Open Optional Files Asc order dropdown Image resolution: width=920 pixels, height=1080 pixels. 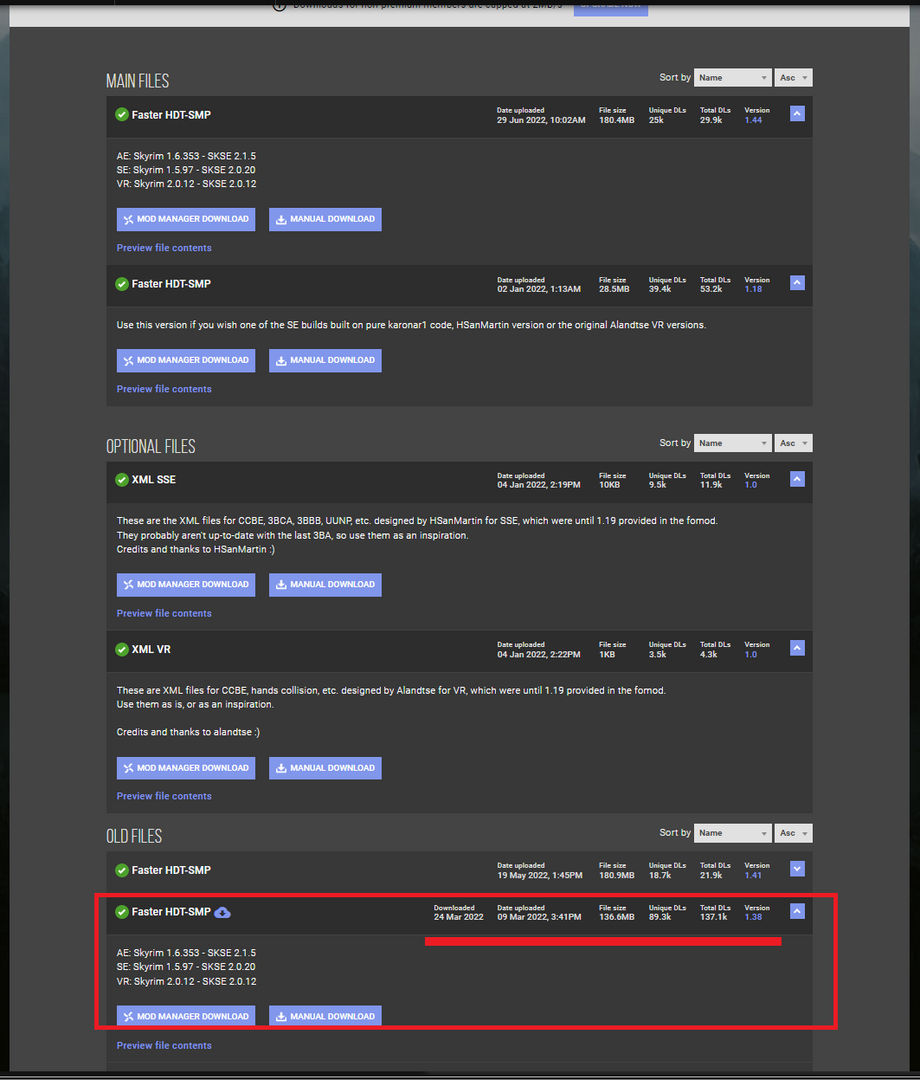pos(793,443)
